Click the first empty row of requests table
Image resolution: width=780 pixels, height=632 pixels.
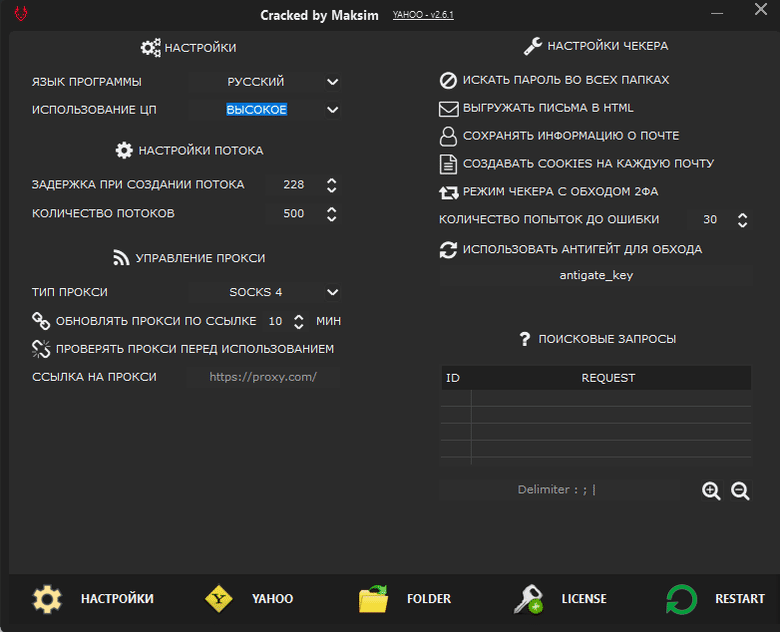point(596,398)
